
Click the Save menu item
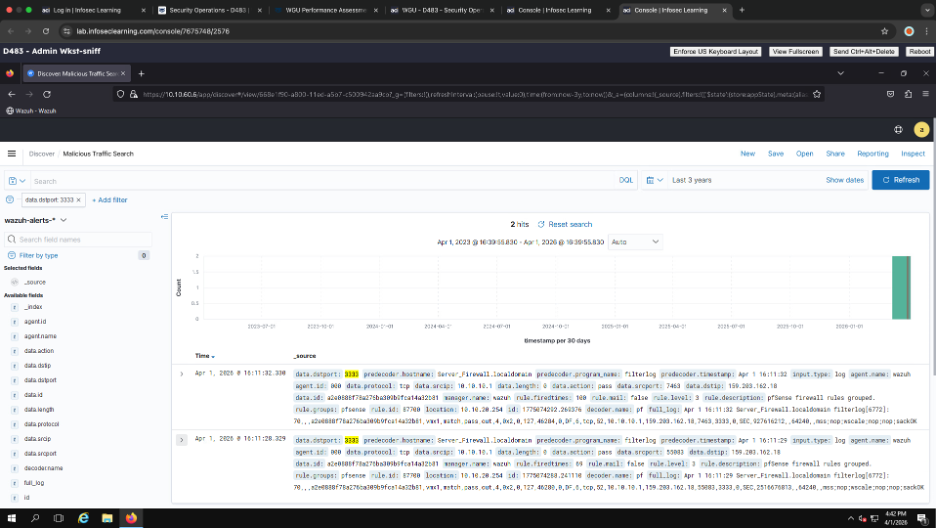775,153
